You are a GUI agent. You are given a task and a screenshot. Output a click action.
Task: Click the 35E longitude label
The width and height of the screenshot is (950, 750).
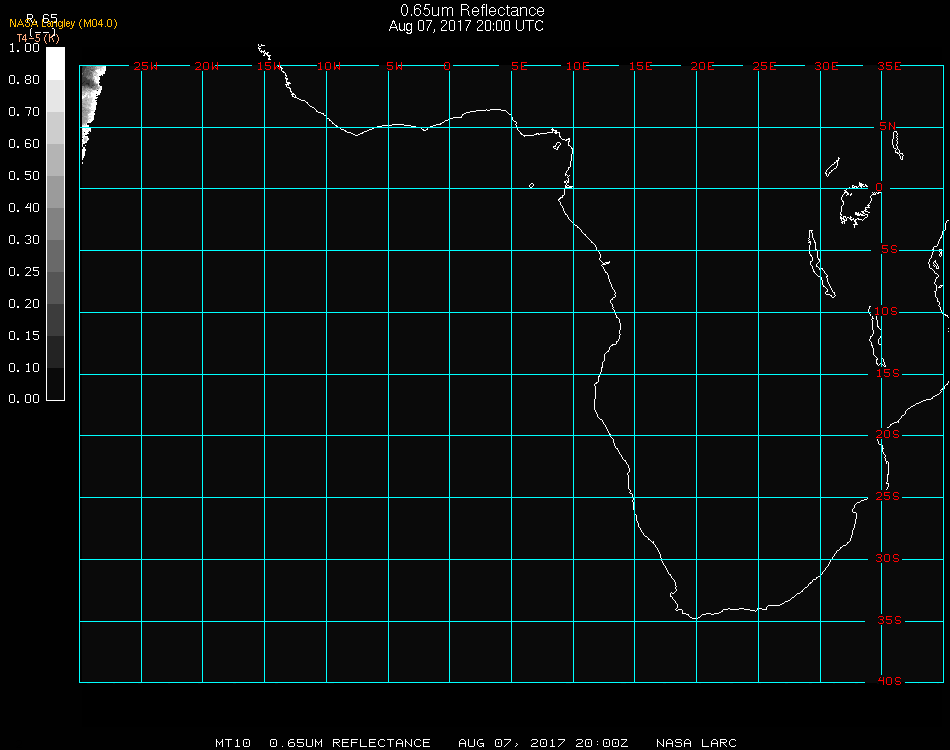pyautogui.click(x=889, y=66)
